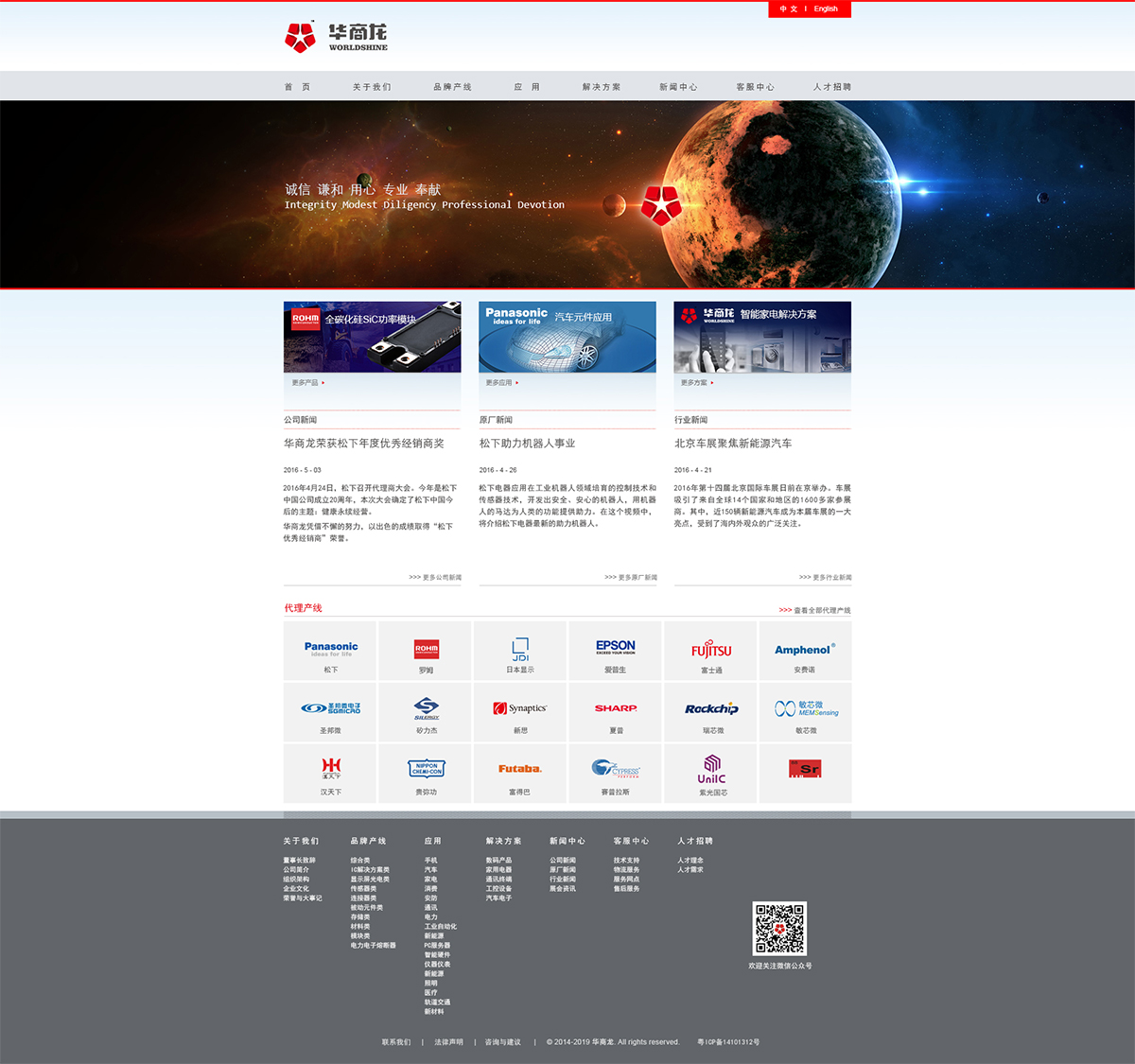Open footer link 组织架构
The height and width of the screenshot is (1064, 1135).
296,880
